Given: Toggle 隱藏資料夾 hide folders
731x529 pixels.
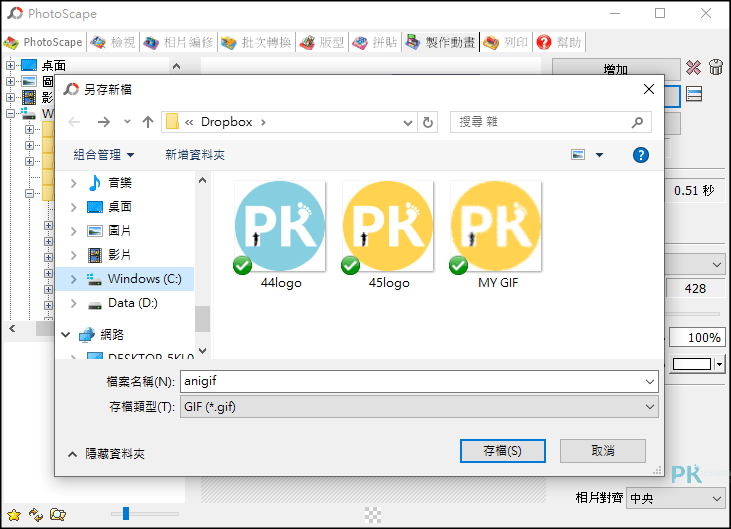Looking at the screenshot, I should [107, 453].
